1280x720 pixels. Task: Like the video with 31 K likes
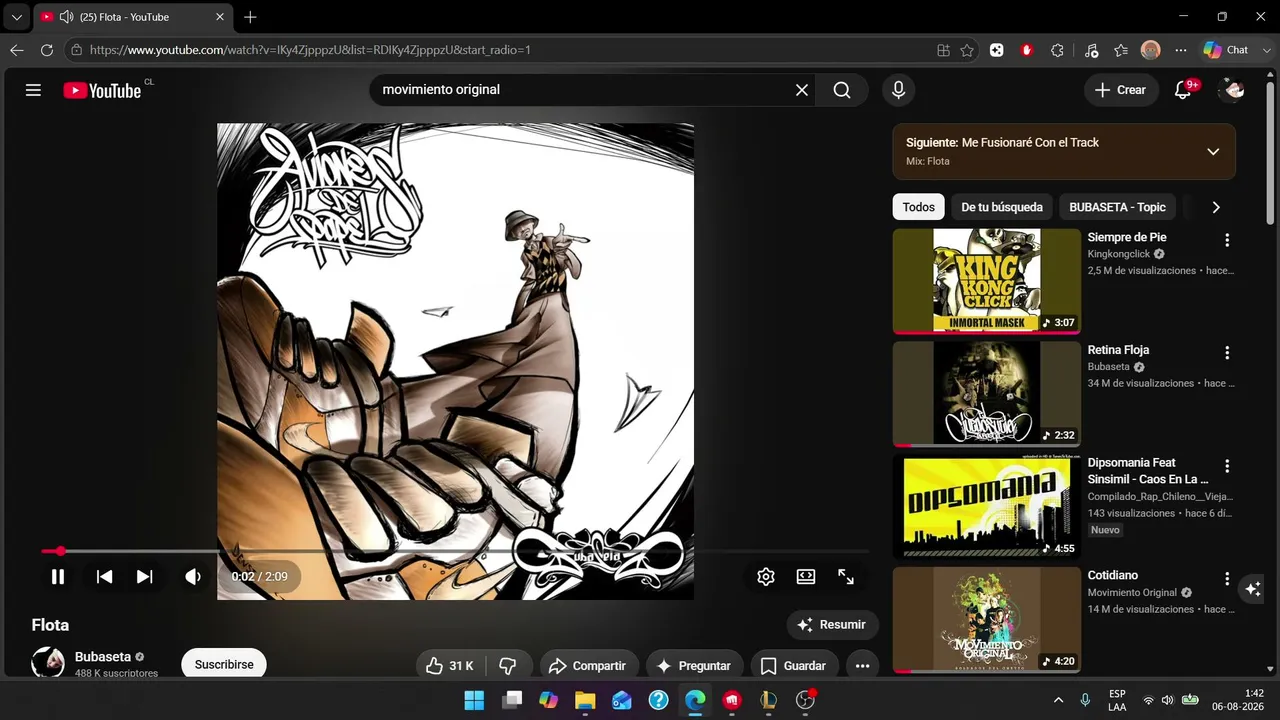point(450,666)
